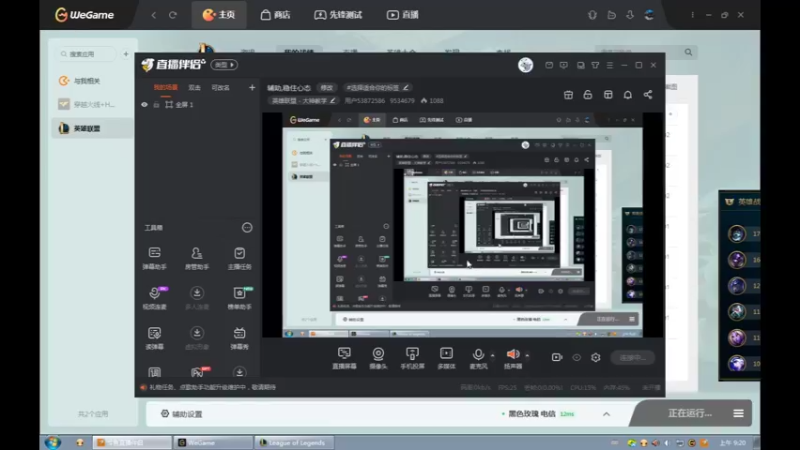Edit the 英雄联盟 category label
The image size is (800, 450).
coord(303,101)
